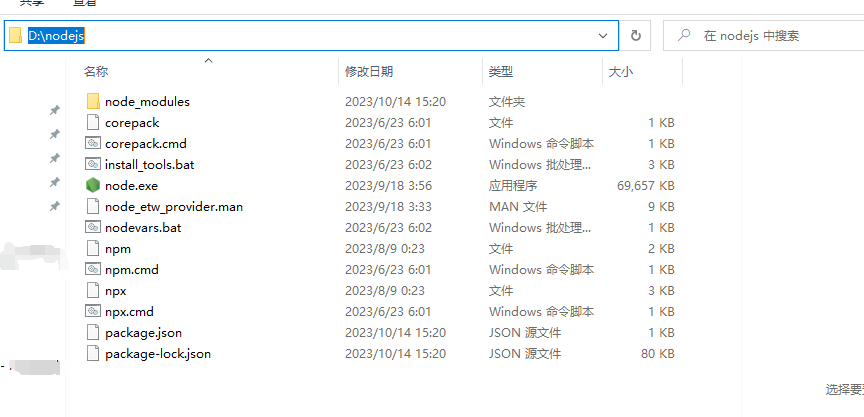This screenshot has height=417, width=864.
Task: Select the install_tools.bat file name
Action: [x=149, y=165]
